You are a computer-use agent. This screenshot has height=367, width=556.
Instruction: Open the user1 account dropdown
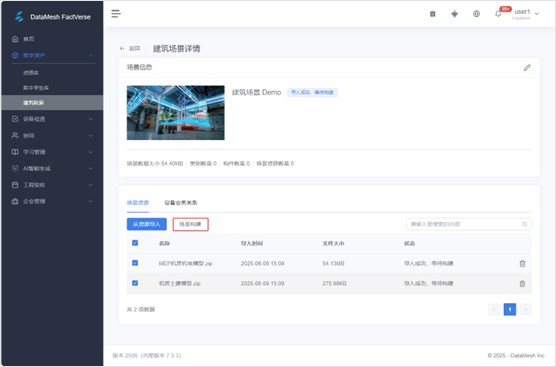(526, 14)
